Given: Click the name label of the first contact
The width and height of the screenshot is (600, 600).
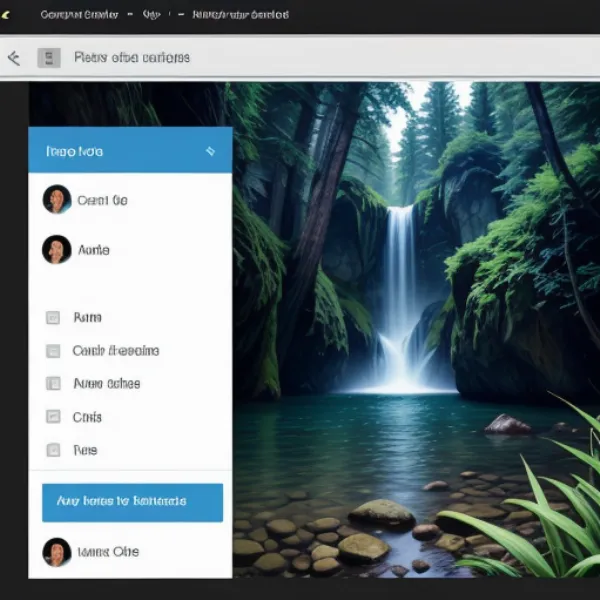Looking at the screenshot, I should pyautogui.click(x=103, y=200).
